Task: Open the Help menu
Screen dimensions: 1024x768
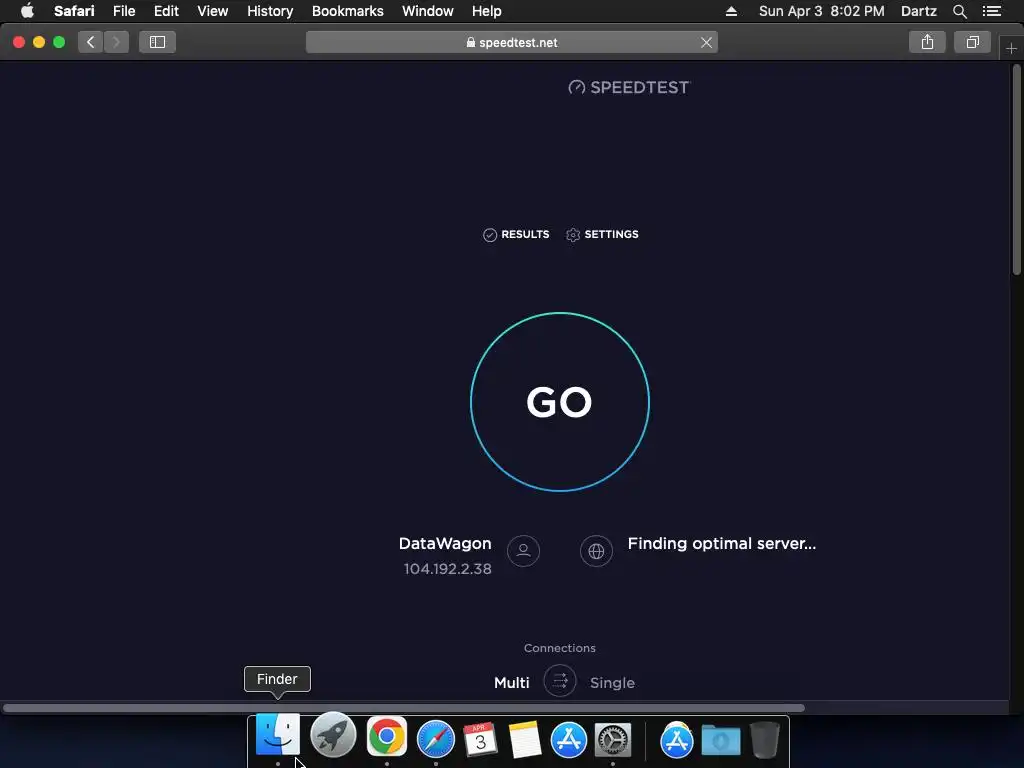Action: click(x=487, y=11)
